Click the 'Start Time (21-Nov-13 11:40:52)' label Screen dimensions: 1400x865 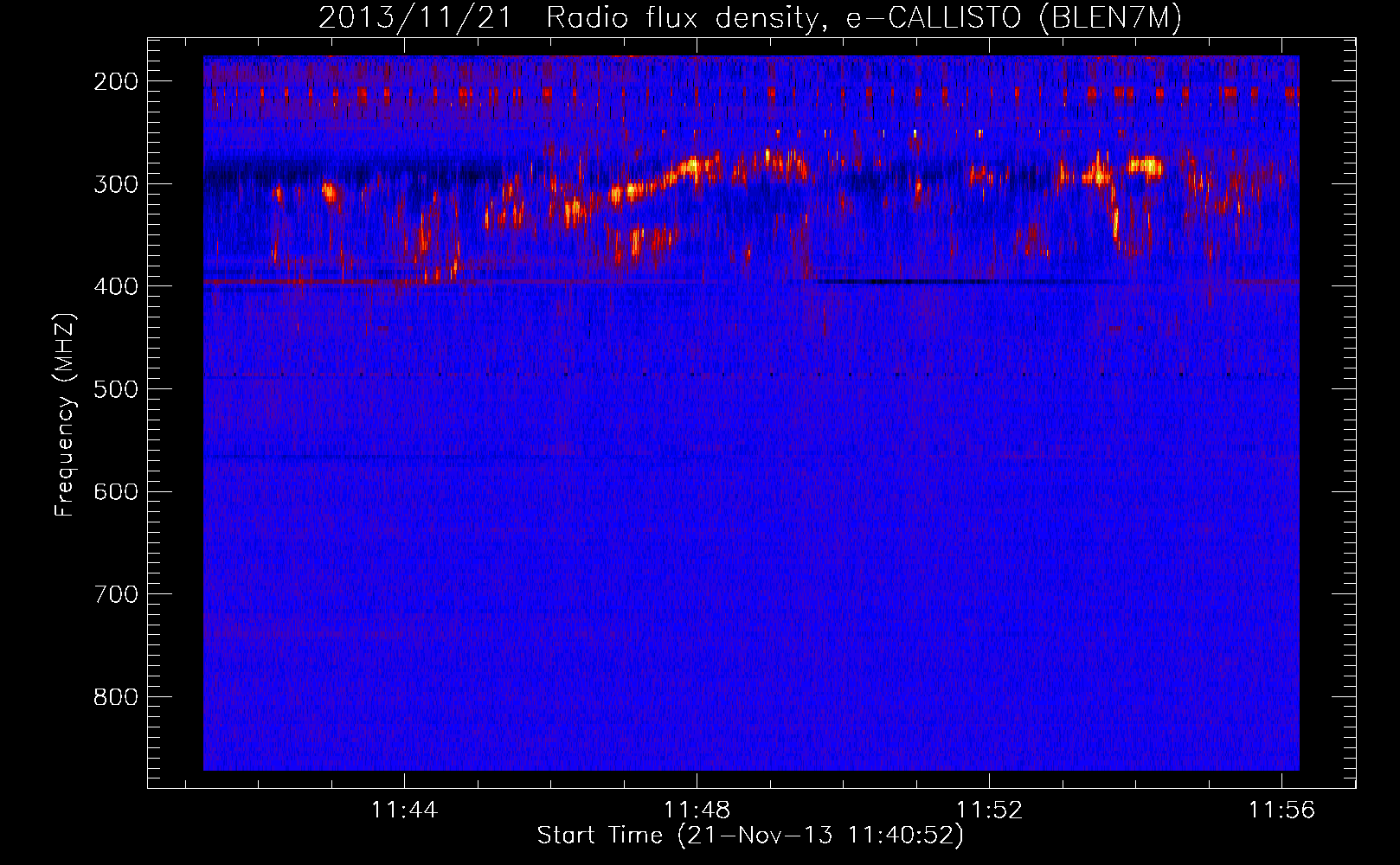coord(750,836)
